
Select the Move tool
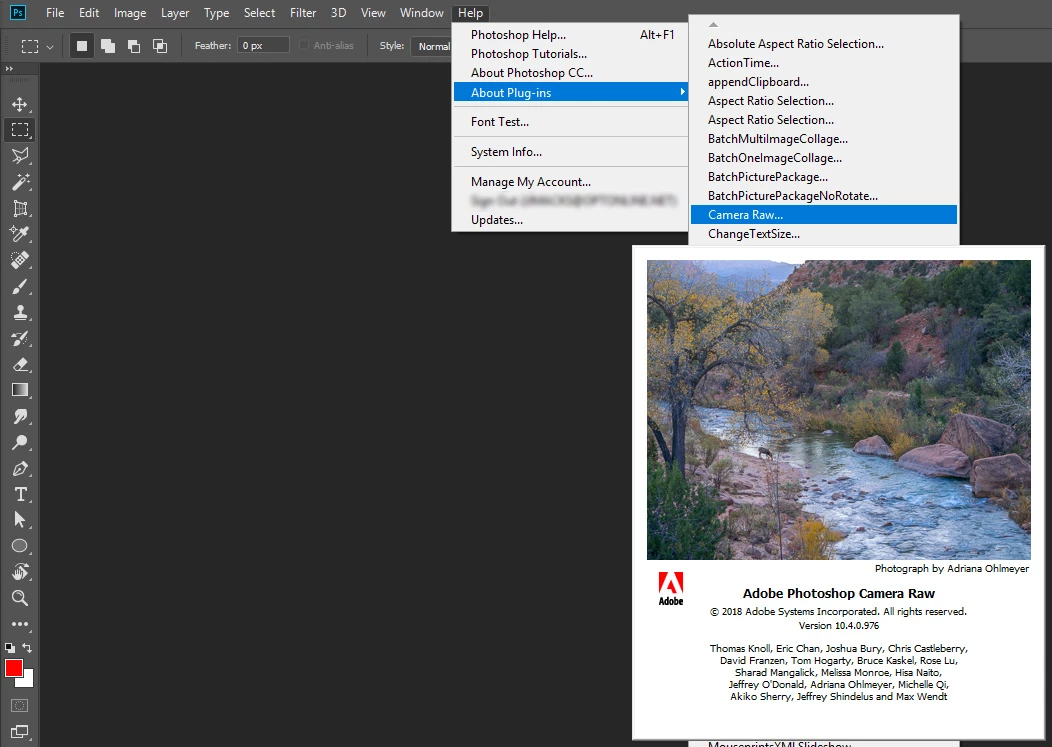click(x=19, y=104)
